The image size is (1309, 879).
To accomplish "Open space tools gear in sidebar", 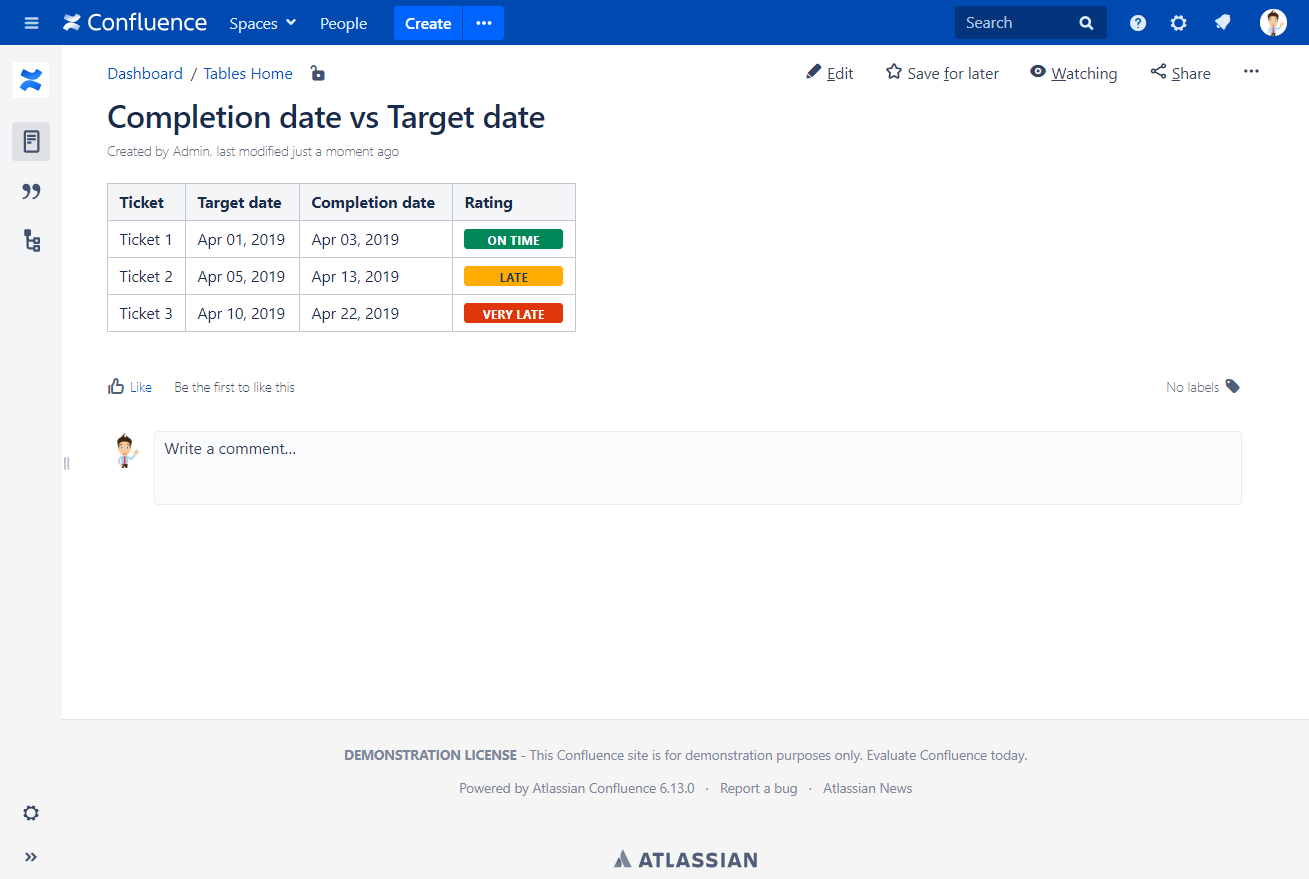I will (x=31, y=813).
